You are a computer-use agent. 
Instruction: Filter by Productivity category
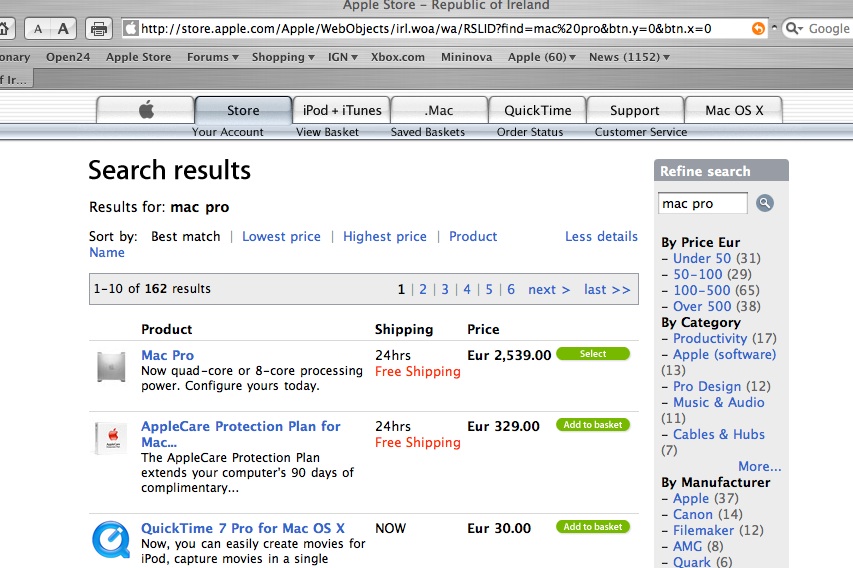[710, 338]
